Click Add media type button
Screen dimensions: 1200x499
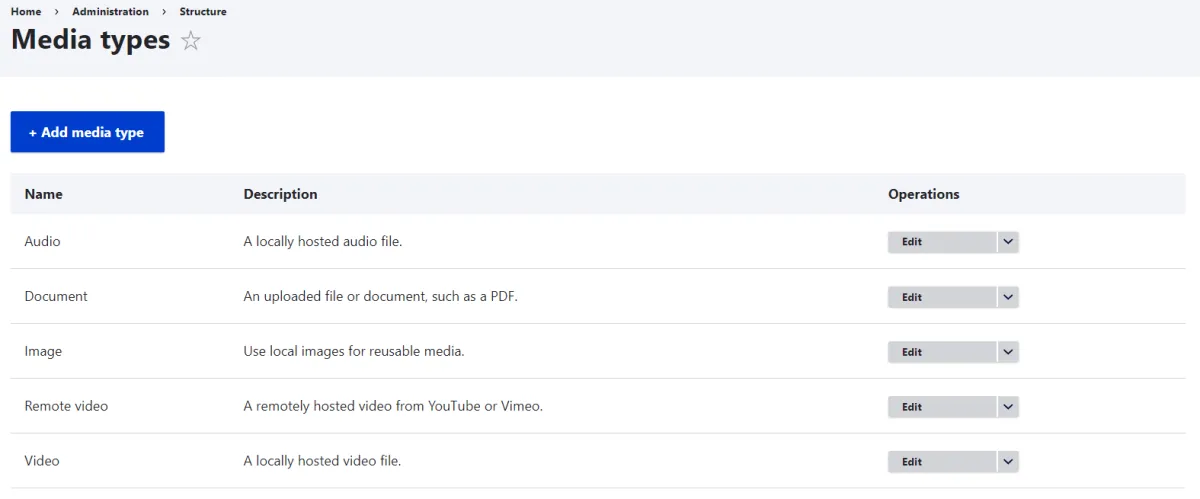coord(87,132)
